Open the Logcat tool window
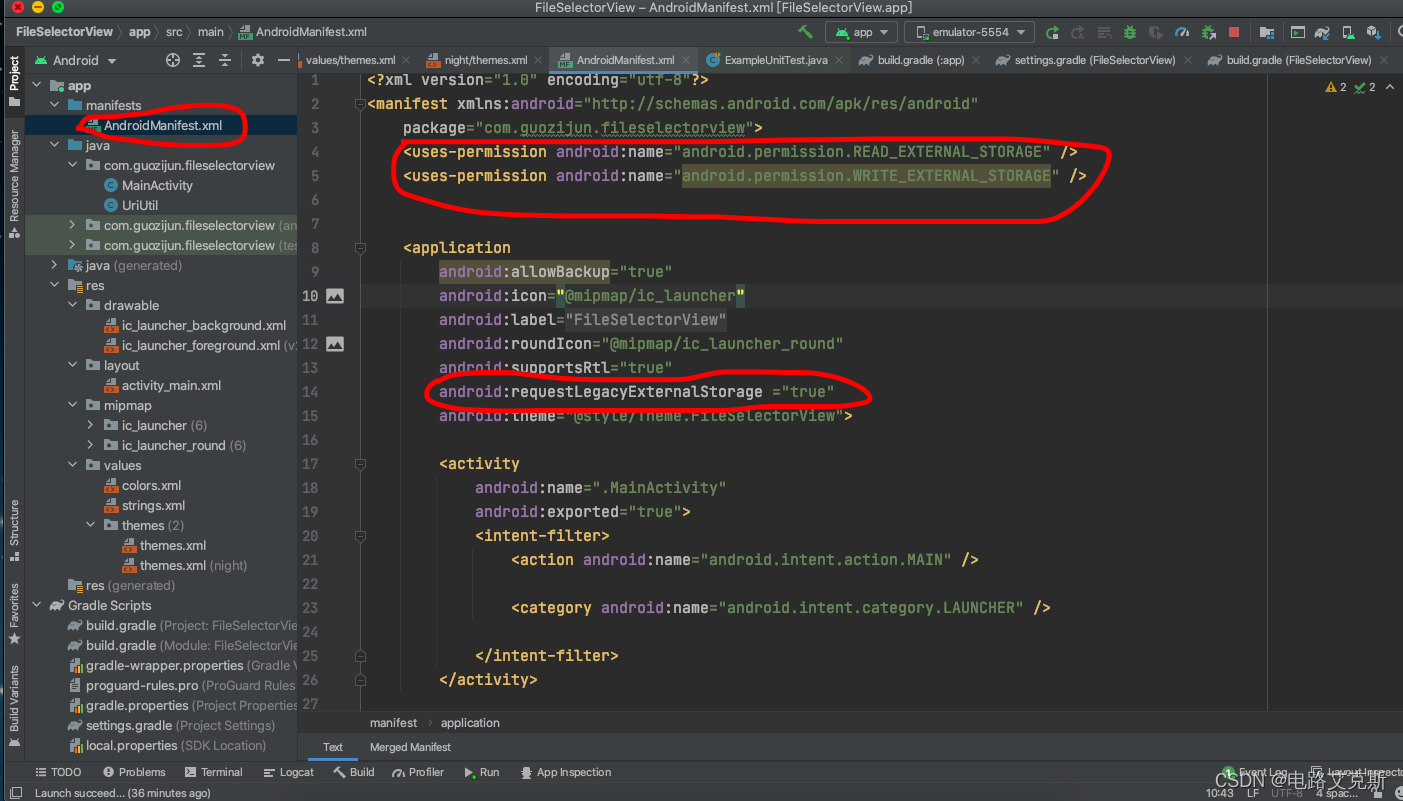This screenshot has height=801, width=1403. pyautogui.click(x=288, y=772)
